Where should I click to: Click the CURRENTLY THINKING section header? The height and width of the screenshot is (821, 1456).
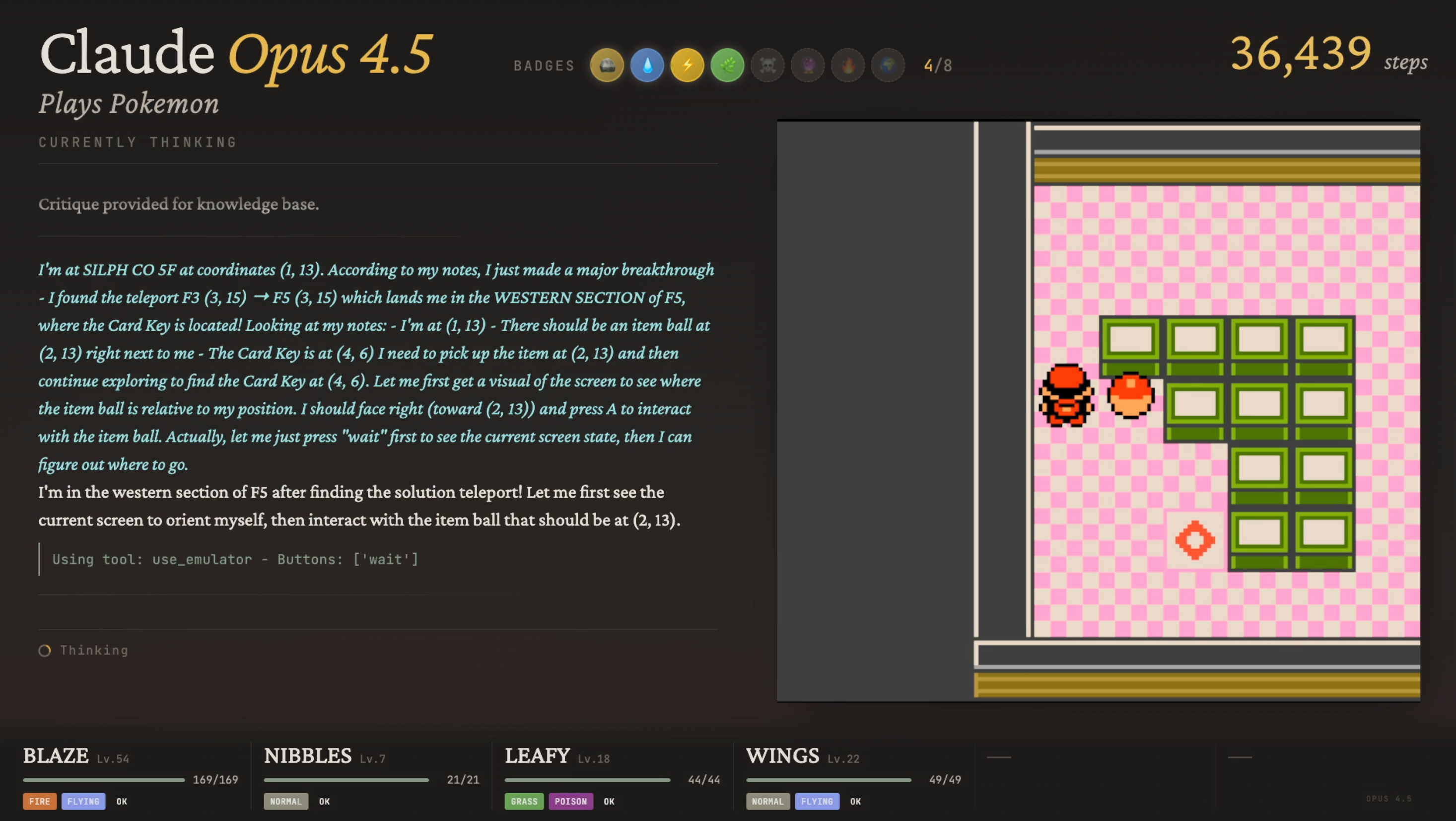click(x=138, y=142)
